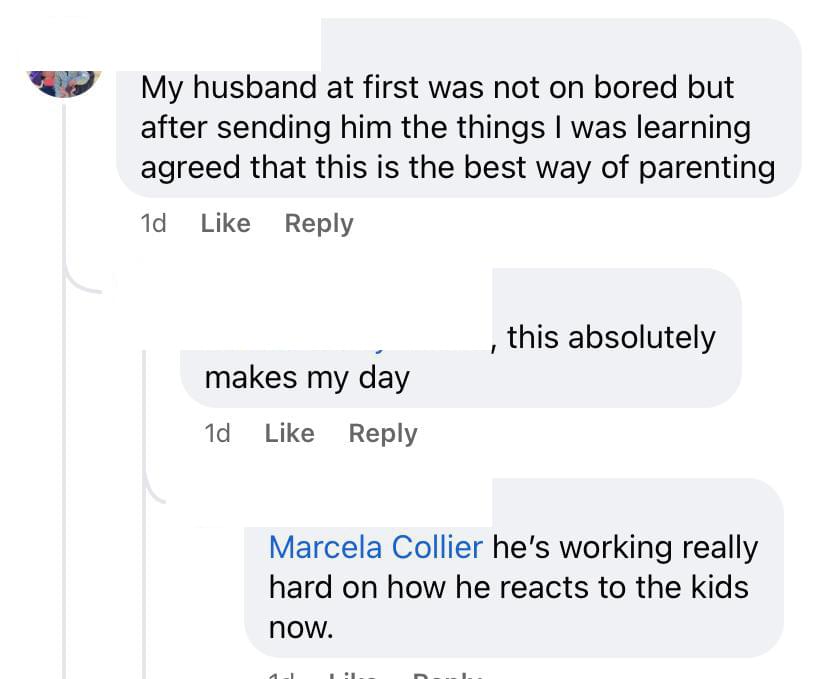This screenshot has height=679, width=828.
Task: Open the 1d timestamp below "makes my day"
Action: click(x=217, y=433)
